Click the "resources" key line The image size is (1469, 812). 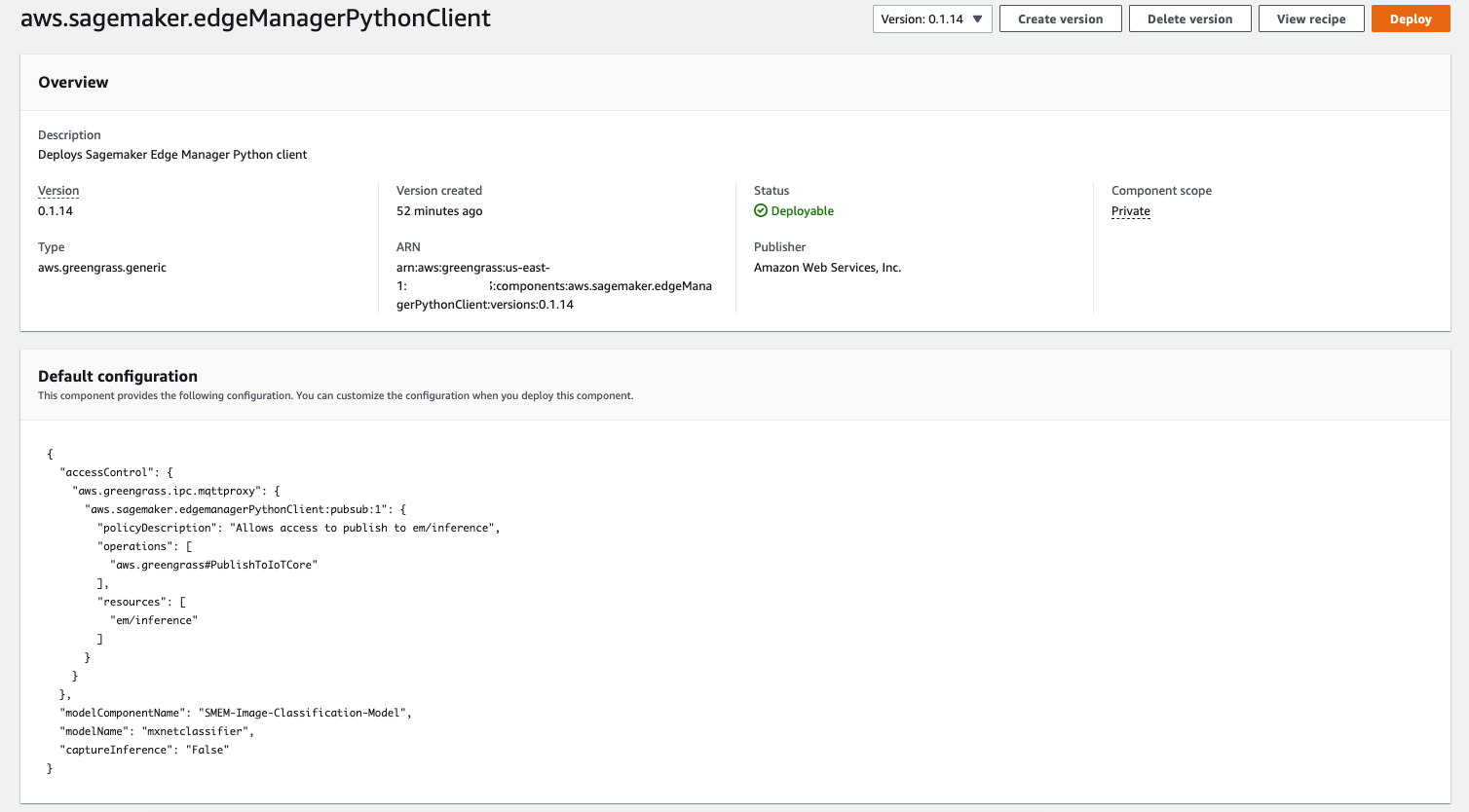[x=142, y=602]
